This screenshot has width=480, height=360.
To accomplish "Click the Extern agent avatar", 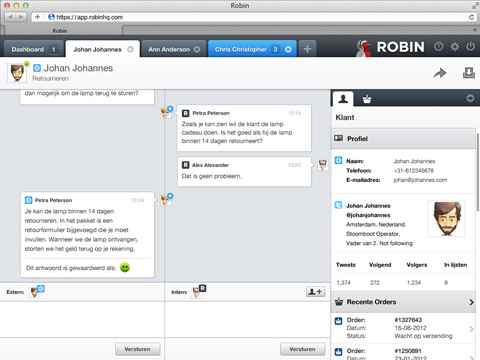I will click(35, 292).
